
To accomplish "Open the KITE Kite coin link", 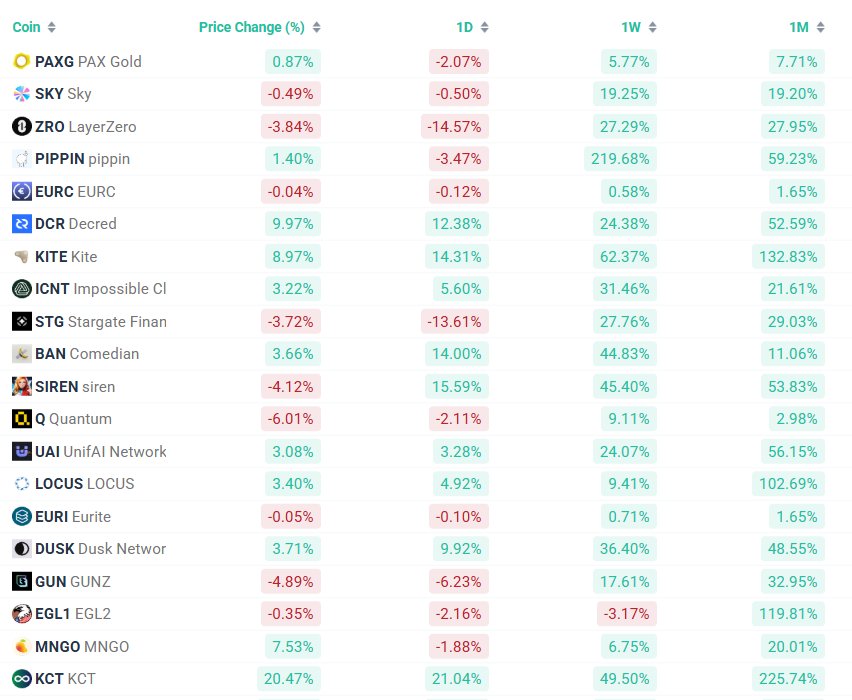I will (x=66, y=257).
